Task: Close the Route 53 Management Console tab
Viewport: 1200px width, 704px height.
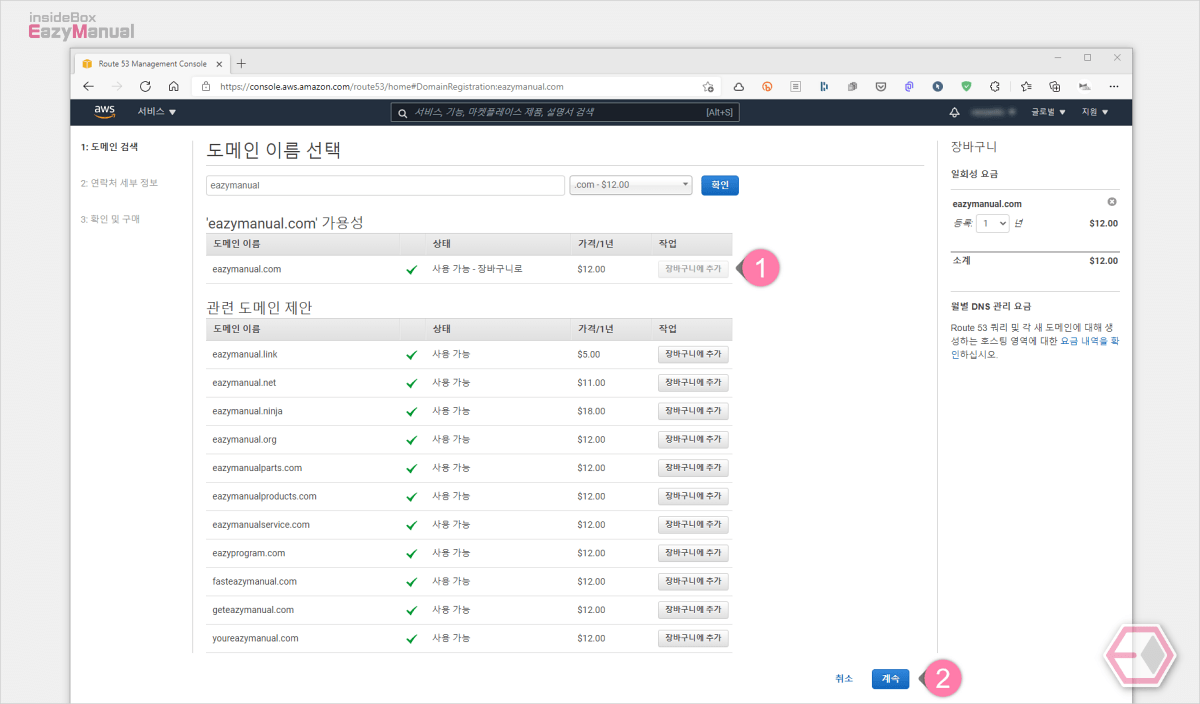Action: tap(218, 62)
